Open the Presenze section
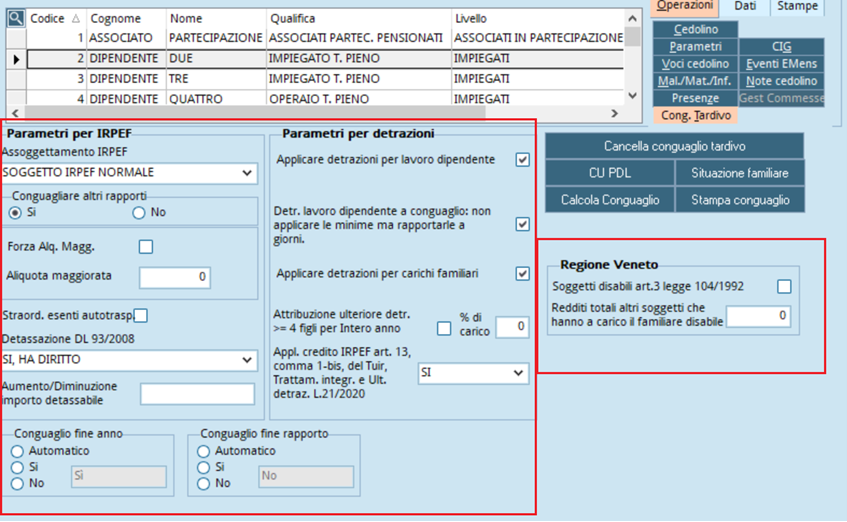The width and height of the screenshot is (847, 522). tap(695, 98)
